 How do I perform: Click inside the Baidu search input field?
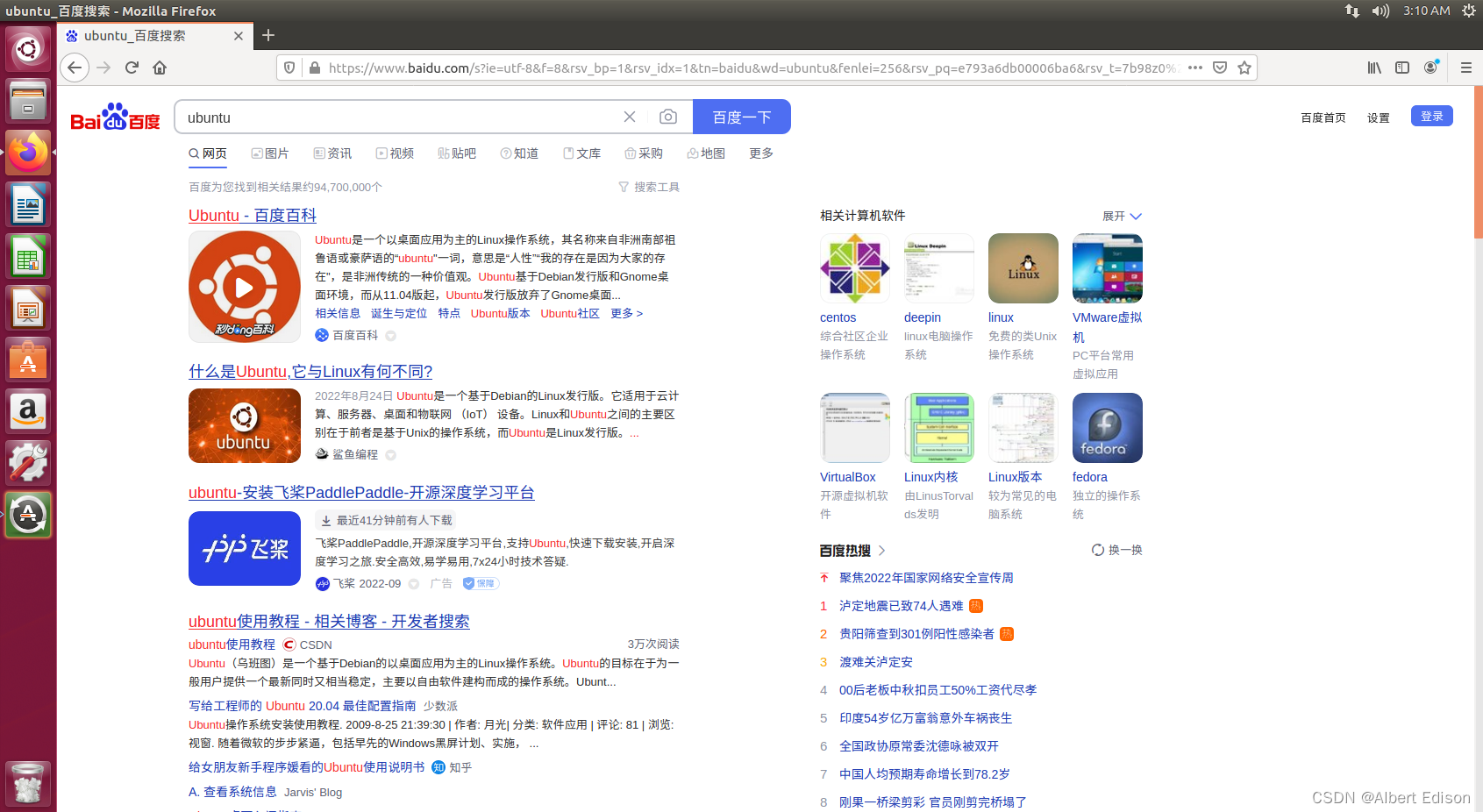click(x=399, y=117)
